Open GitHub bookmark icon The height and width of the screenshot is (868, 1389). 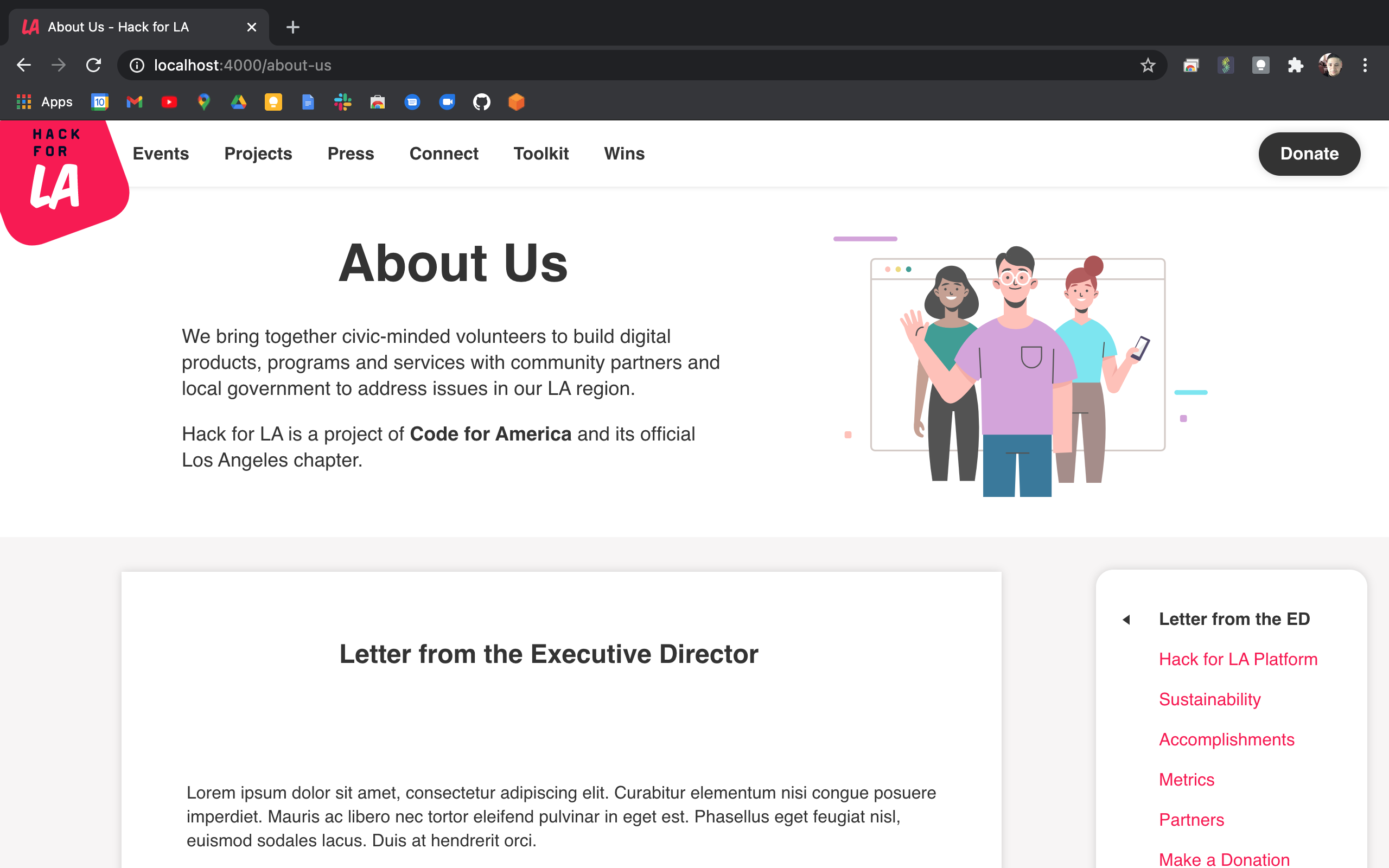481,102
